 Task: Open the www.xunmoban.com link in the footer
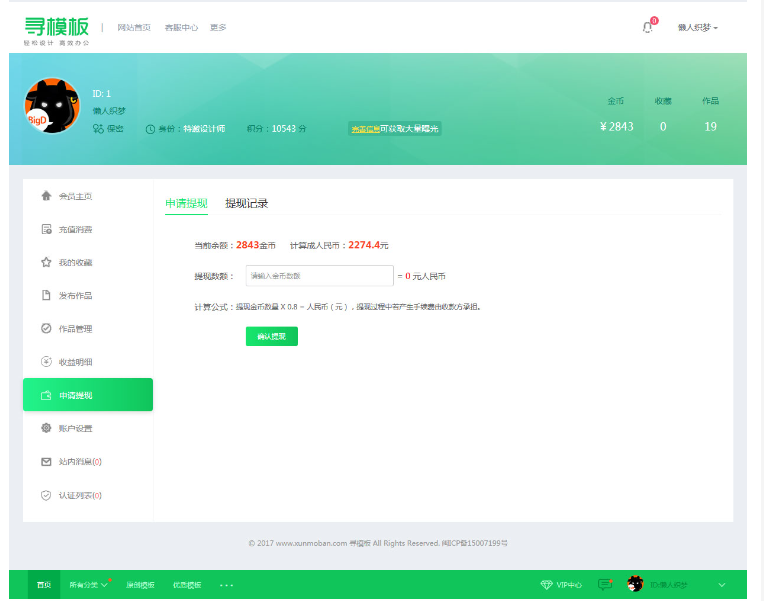click(311, 543)
